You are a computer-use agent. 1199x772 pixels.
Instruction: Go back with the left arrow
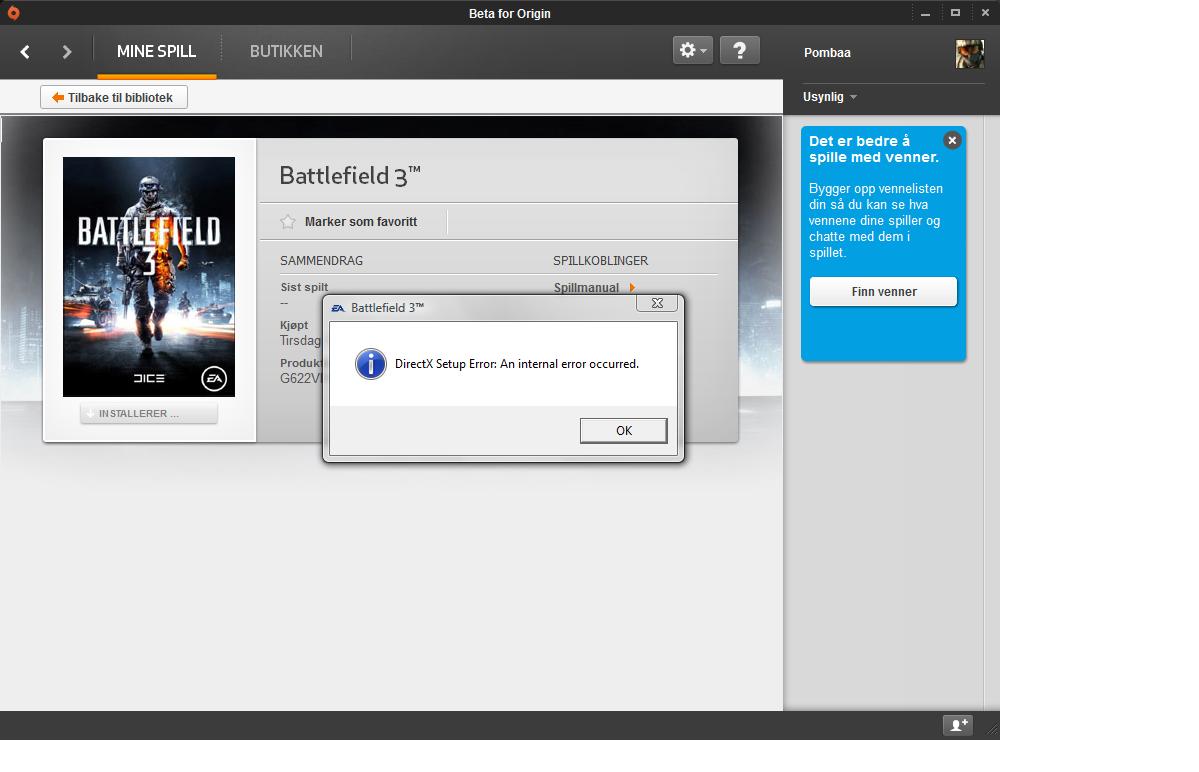(x=25, y=51)
